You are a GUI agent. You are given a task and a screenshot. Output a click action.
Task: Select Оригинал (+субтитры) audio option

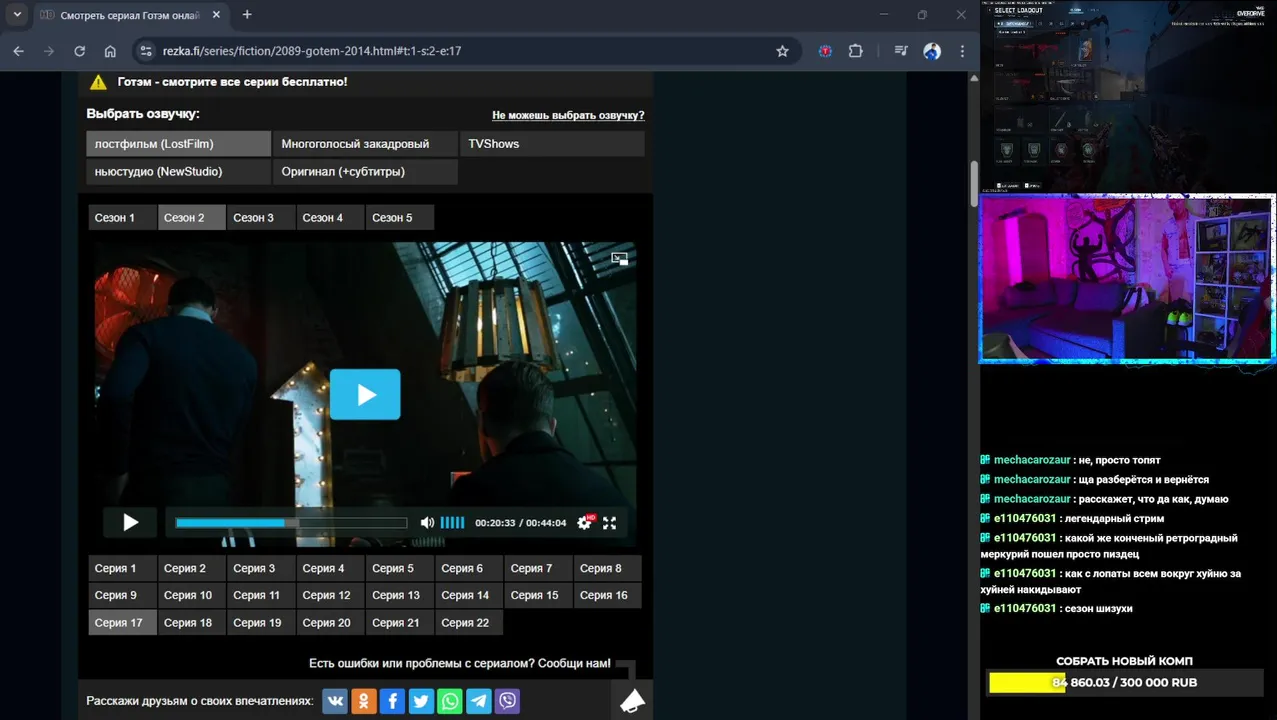pos(365,172)
